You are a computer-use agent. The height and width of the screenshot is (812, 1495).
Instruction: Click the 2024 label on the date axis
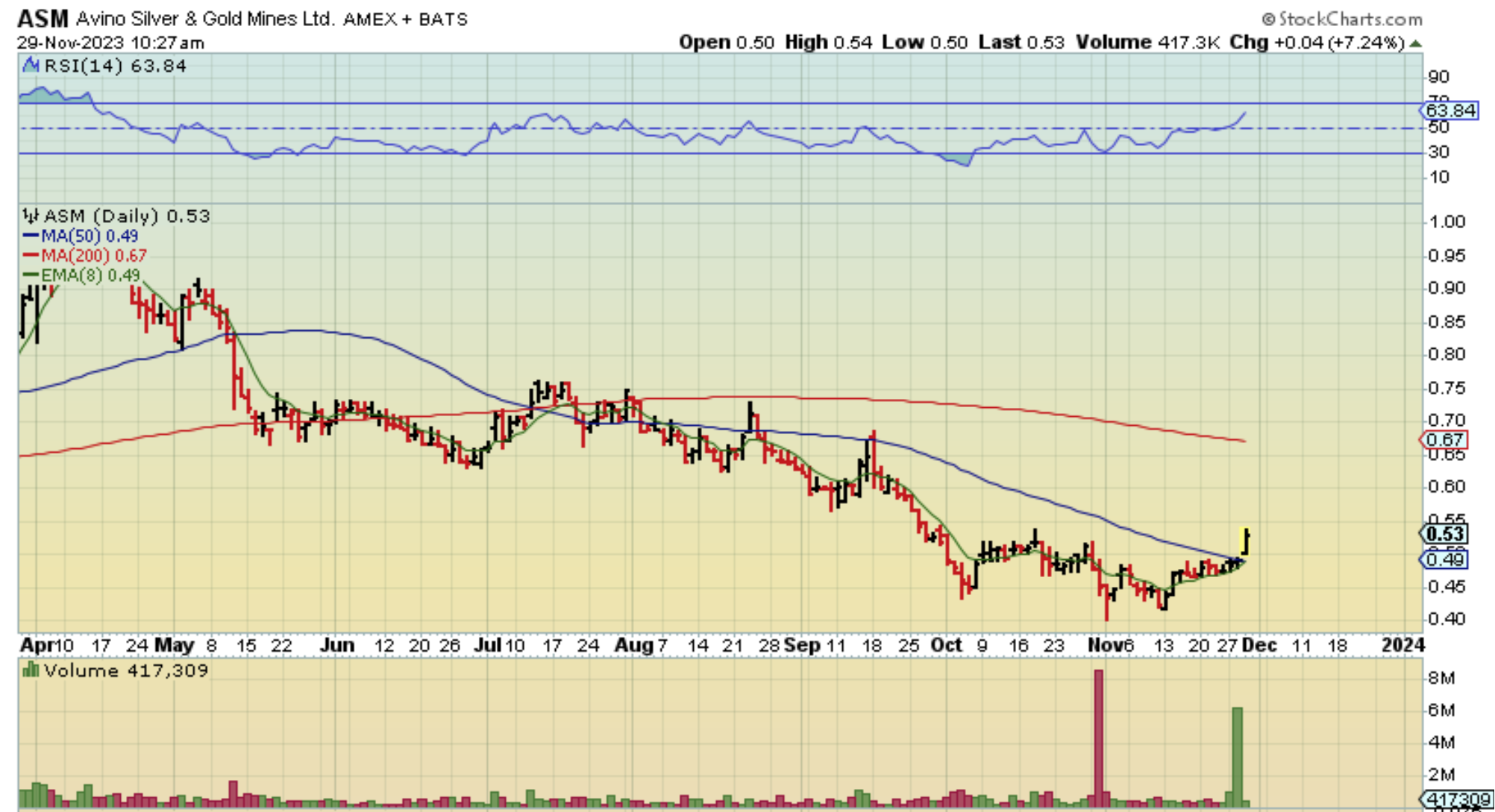tap(1402, 645)
